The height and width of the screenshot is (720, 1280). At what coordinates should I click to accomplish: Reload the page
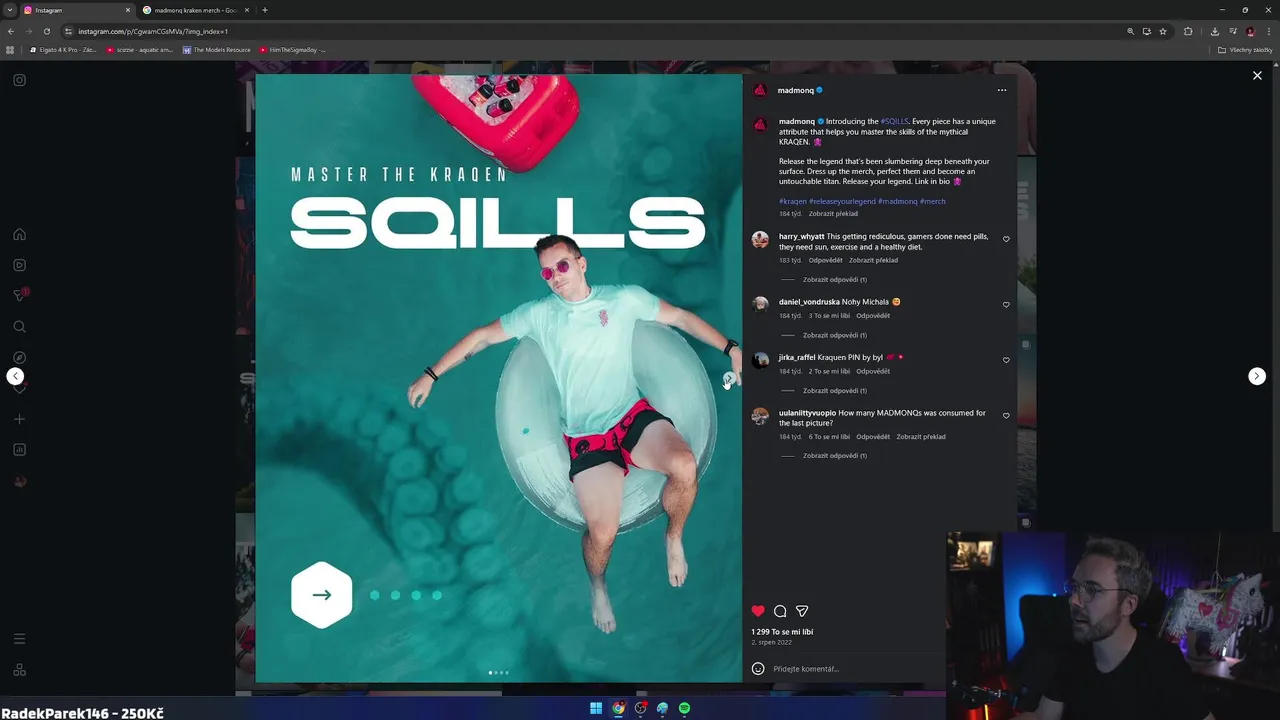[46, 31]
